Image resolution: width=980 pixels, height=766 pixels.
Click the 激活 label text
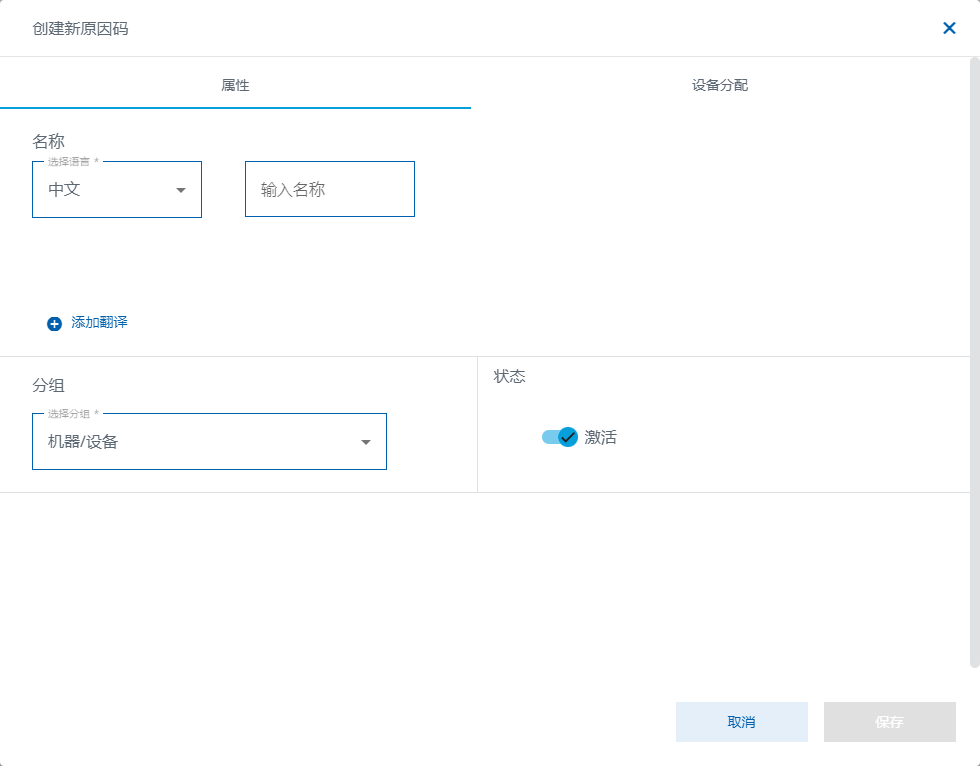601,437
